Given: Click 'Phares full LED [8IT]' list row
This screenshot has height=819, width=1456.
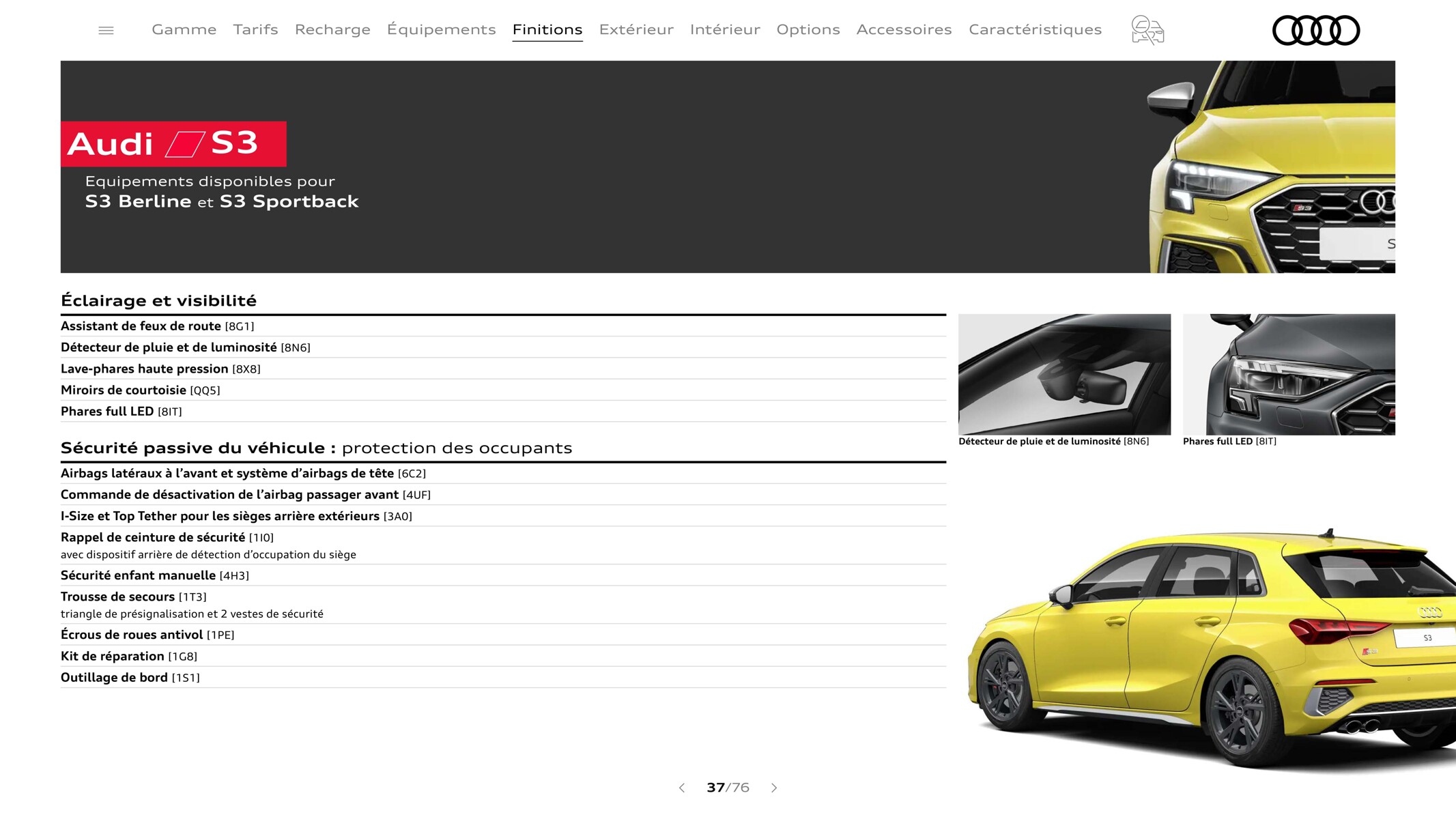Looking at the screenshot, I should (x=503, y=411).
